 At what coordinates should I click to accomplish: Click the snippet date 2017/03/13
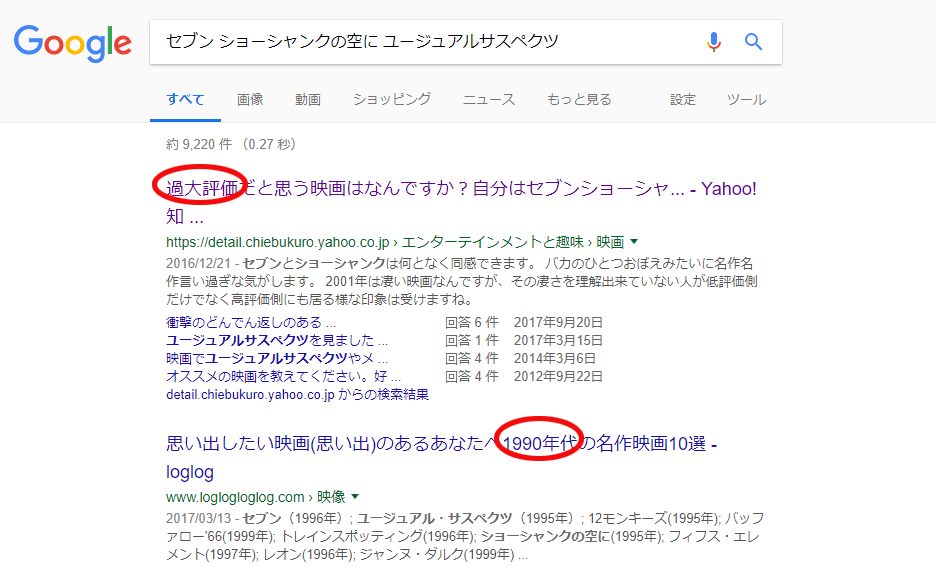coord(198,518)
